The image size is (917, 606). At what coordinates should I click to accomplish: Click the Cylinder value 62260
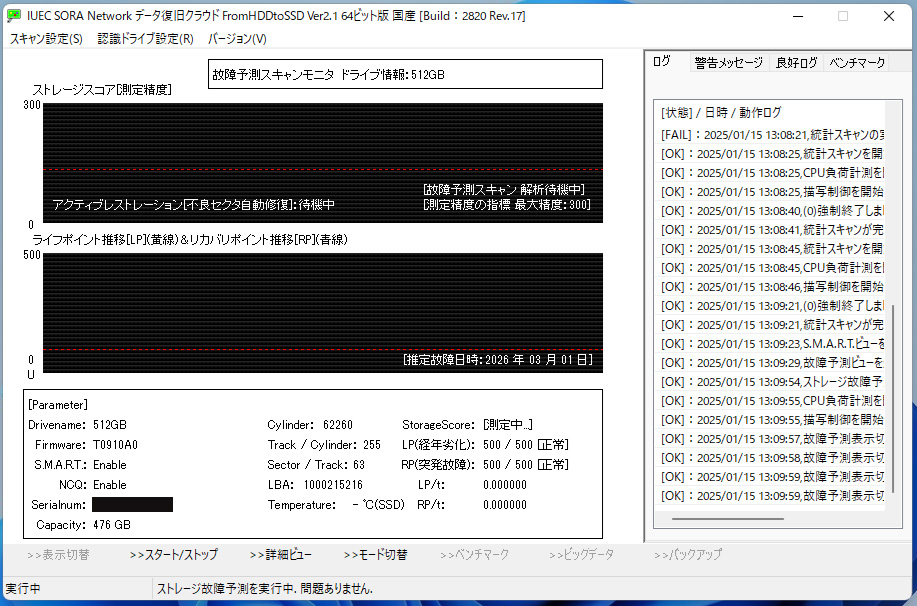tap(338, 425)
